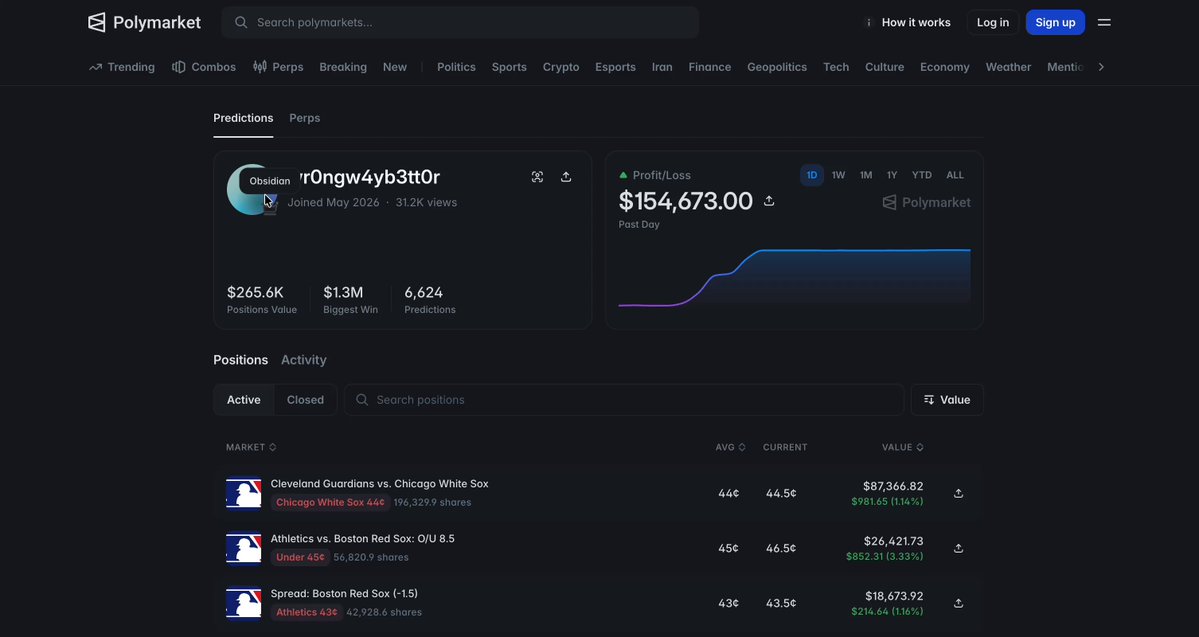Open the Finance category
Image resolution: width=1199 pixels, height=637 pixels.
pyautogui.click(x=710, y=67)
